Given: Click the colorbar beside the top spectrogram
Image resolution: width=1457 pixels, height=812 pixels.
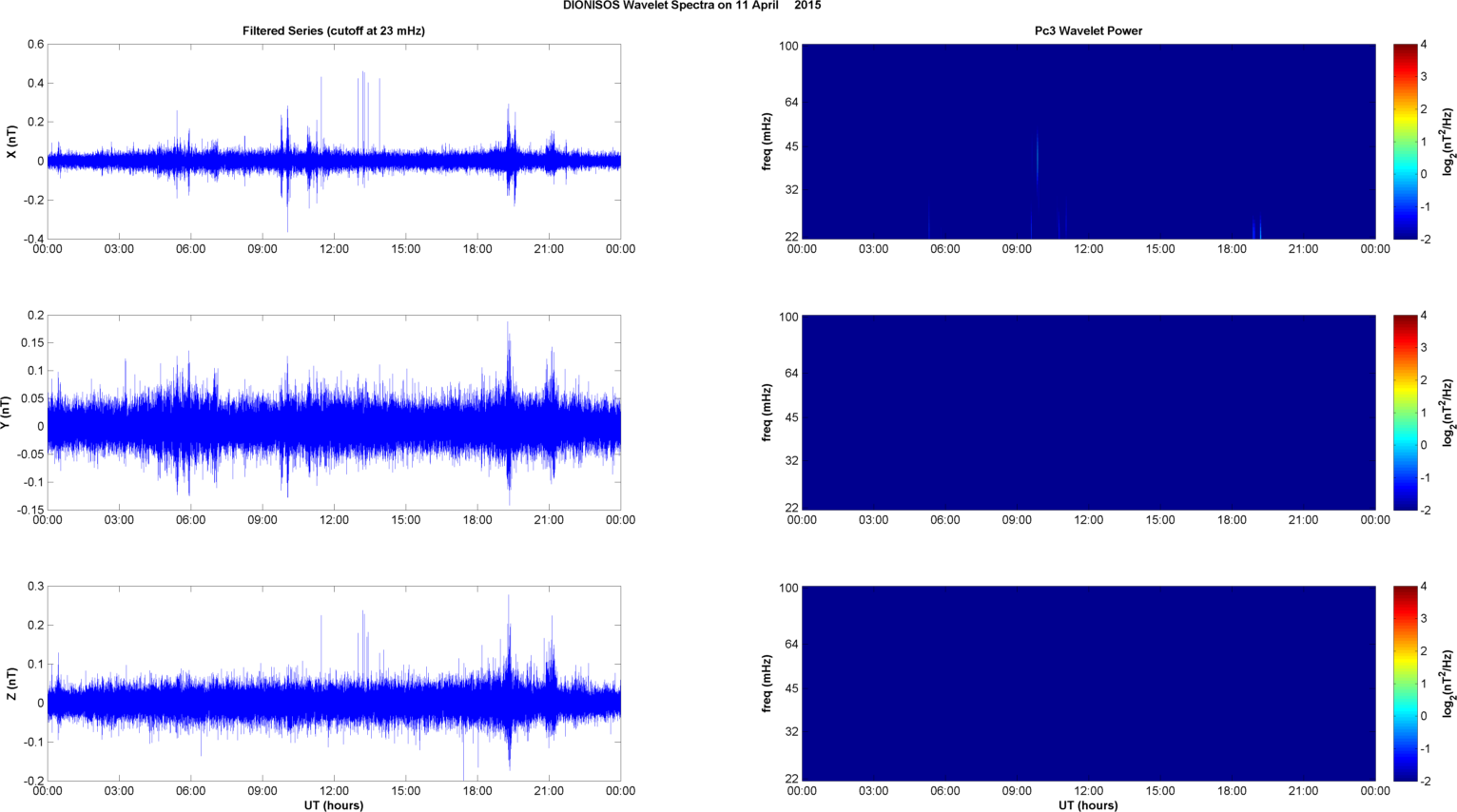Looking at the screenshot, I should click(1405, 142).
